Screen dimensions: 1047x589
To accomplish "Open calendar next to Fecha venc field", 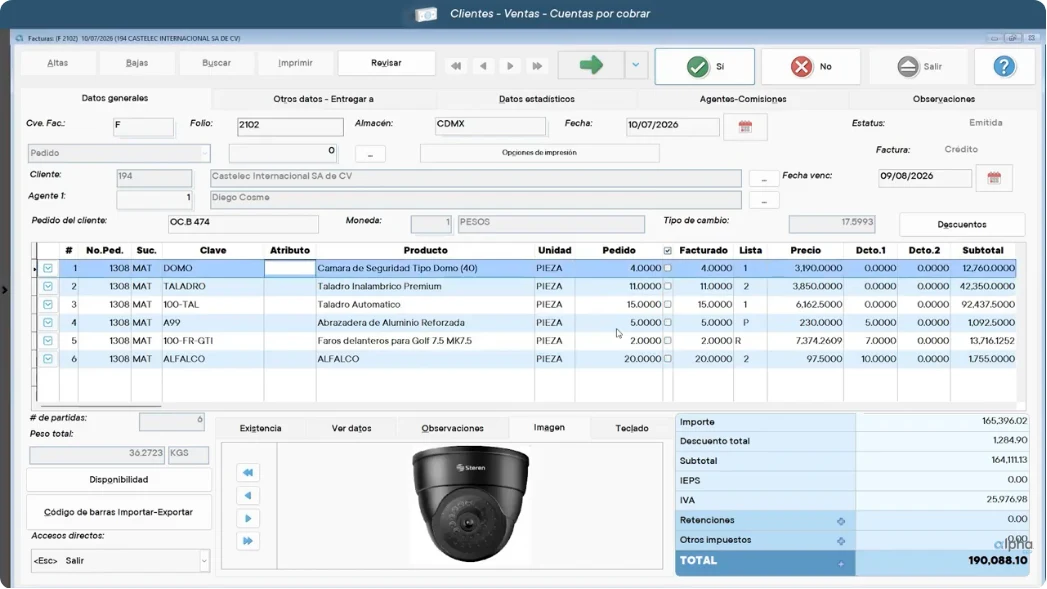I will point(994,178).
